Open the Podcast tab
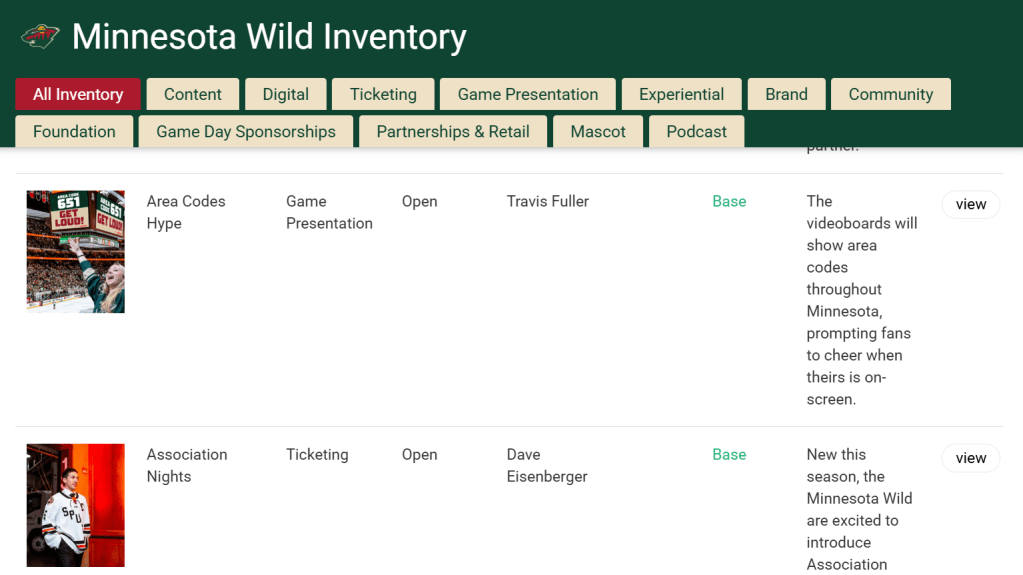The width and height of the screenshot is (1023, 575). point(696,131)
